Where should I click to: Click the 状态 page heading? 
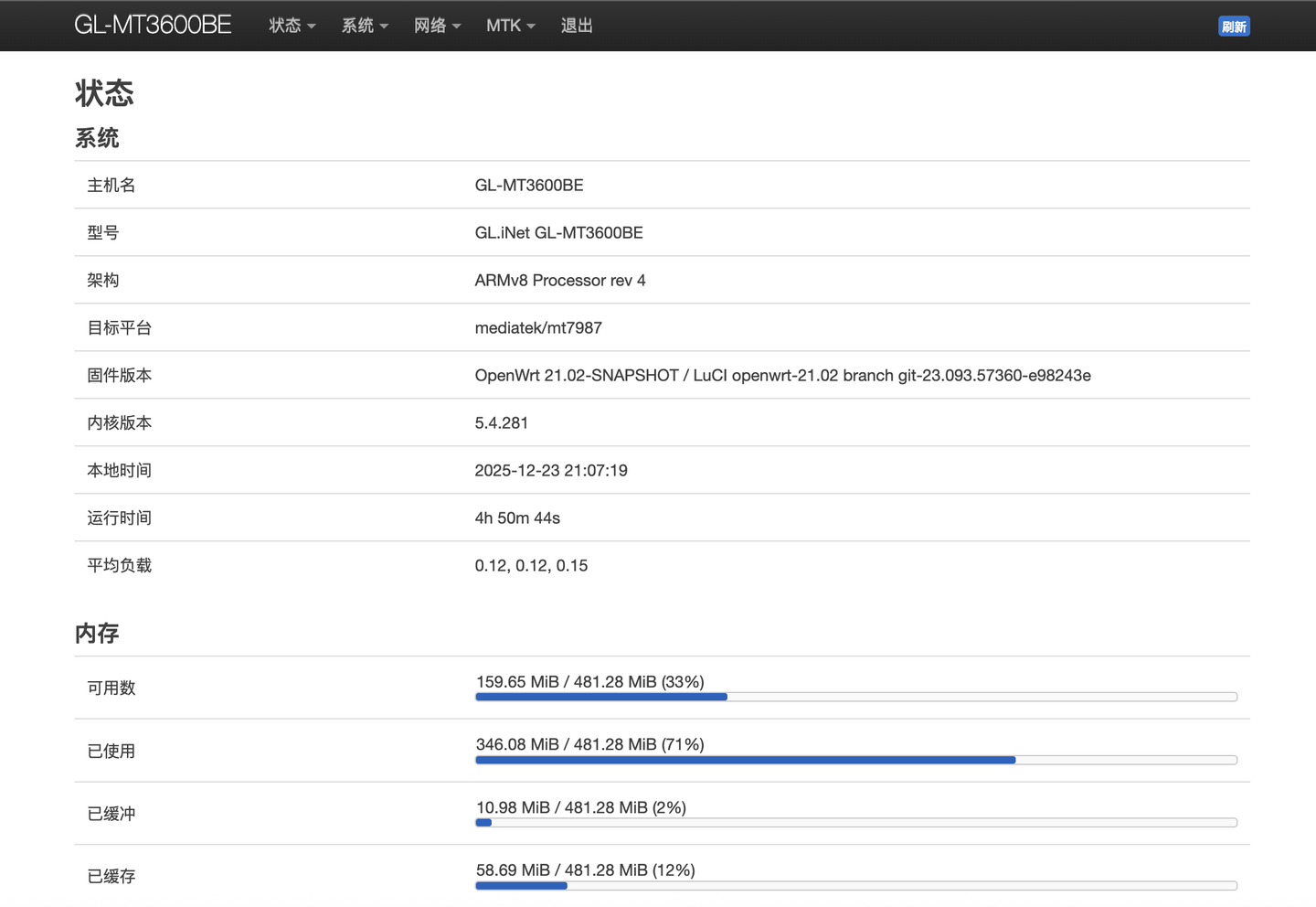pos(104,93)
